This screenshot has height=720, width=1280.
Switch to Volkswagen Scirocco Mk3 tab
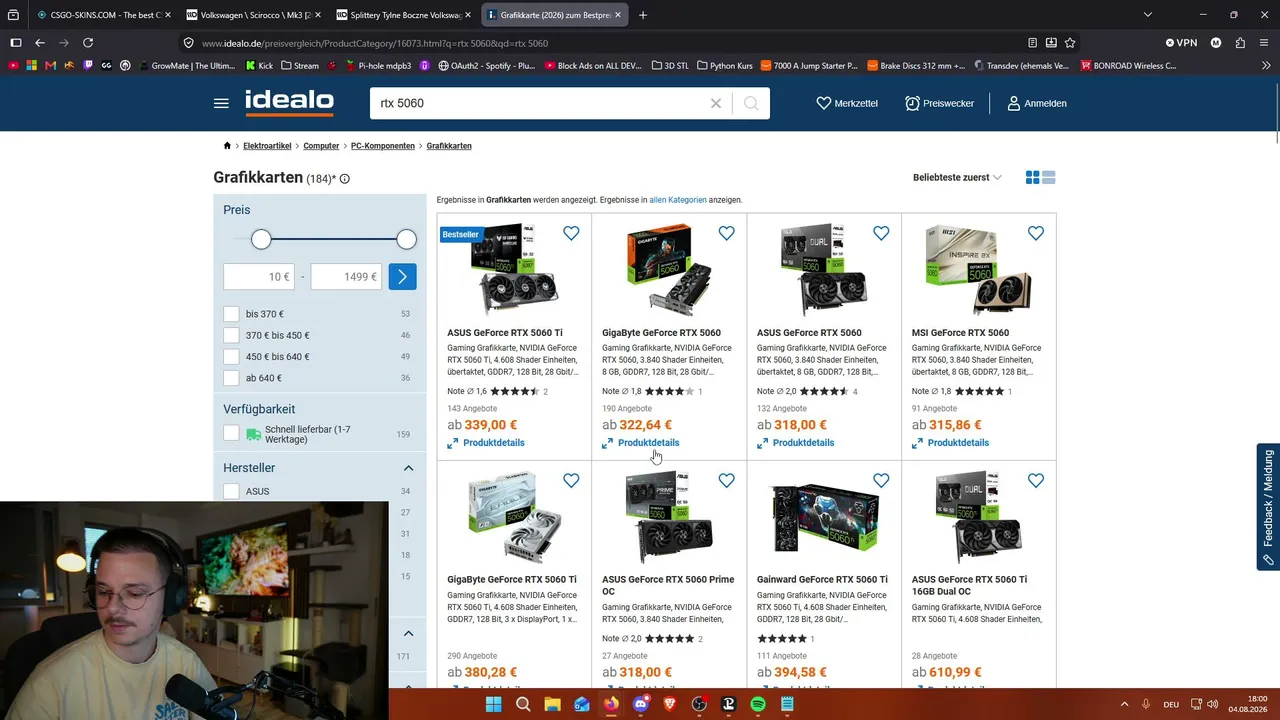click(253, 15)
